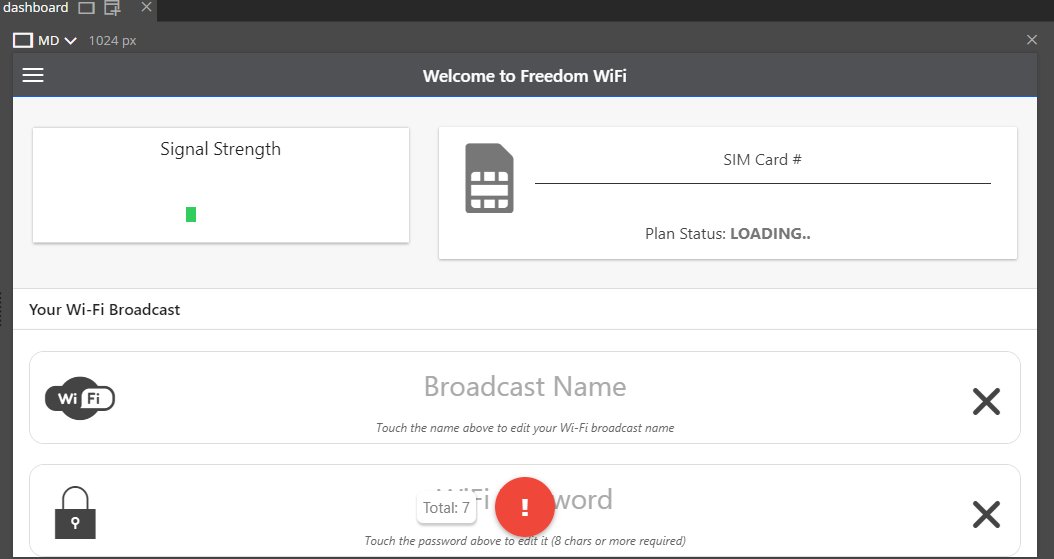Open the MD breakpoint dropdown
1054x559 pixels.
[x=57, y=40]
